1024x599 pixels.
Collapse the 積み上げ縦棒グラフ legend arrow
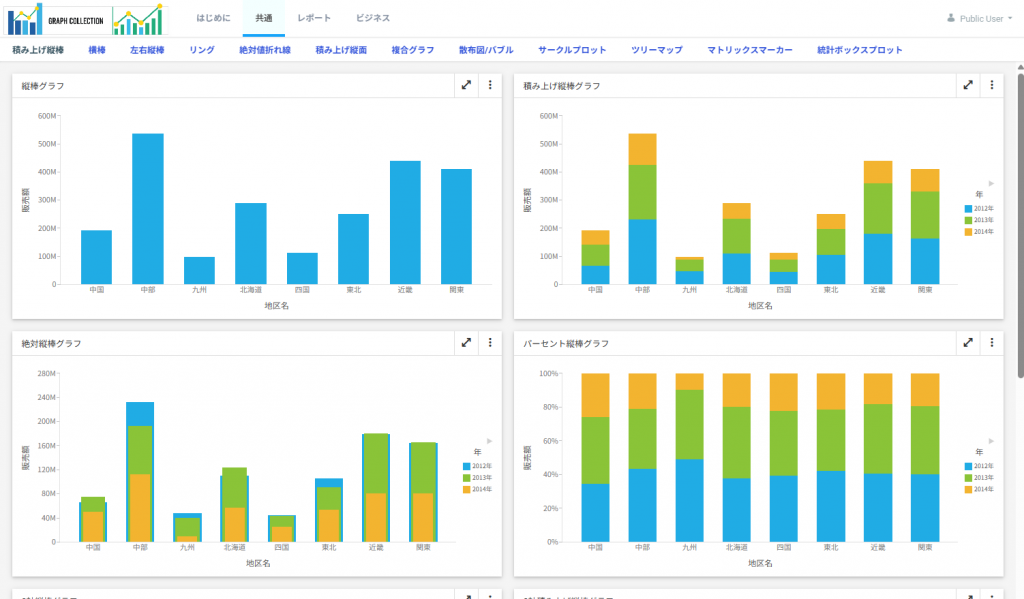[991, 184]
